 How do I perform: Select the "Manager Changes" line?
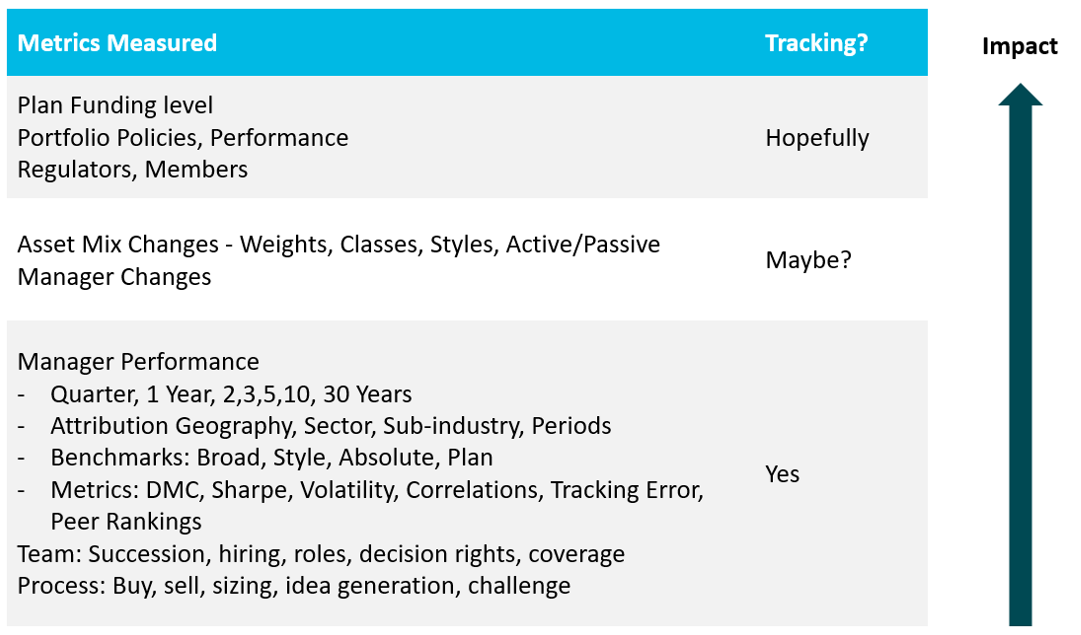click(x=114, y=276)
